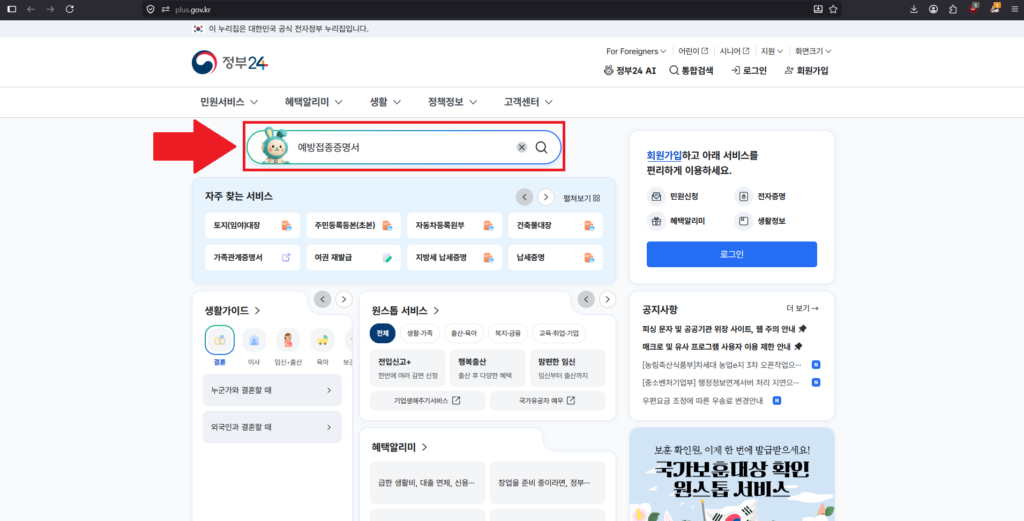The height and width of the screenshot is (521, 1024).
Task: Reload the page in browser toolbar
Action: coord(70,9)
